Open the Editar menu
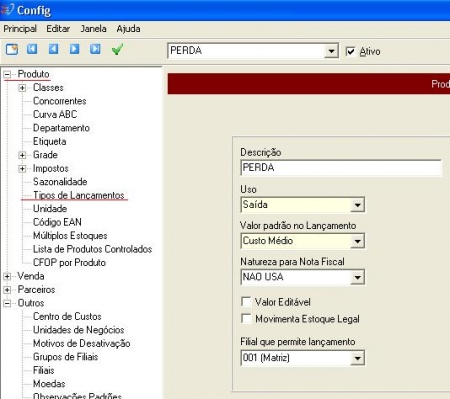Screen dimensions: 450x399 point(58,29)
